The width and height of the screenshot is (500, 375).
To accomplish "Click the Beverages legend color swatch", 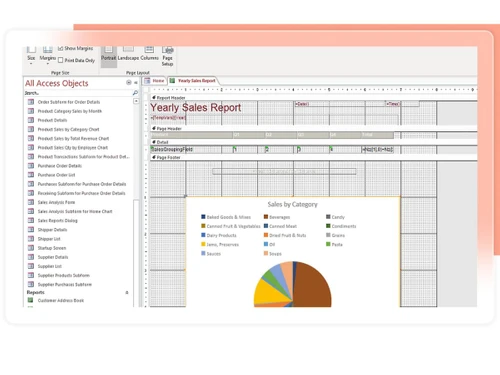I will (x=266, y=217).
